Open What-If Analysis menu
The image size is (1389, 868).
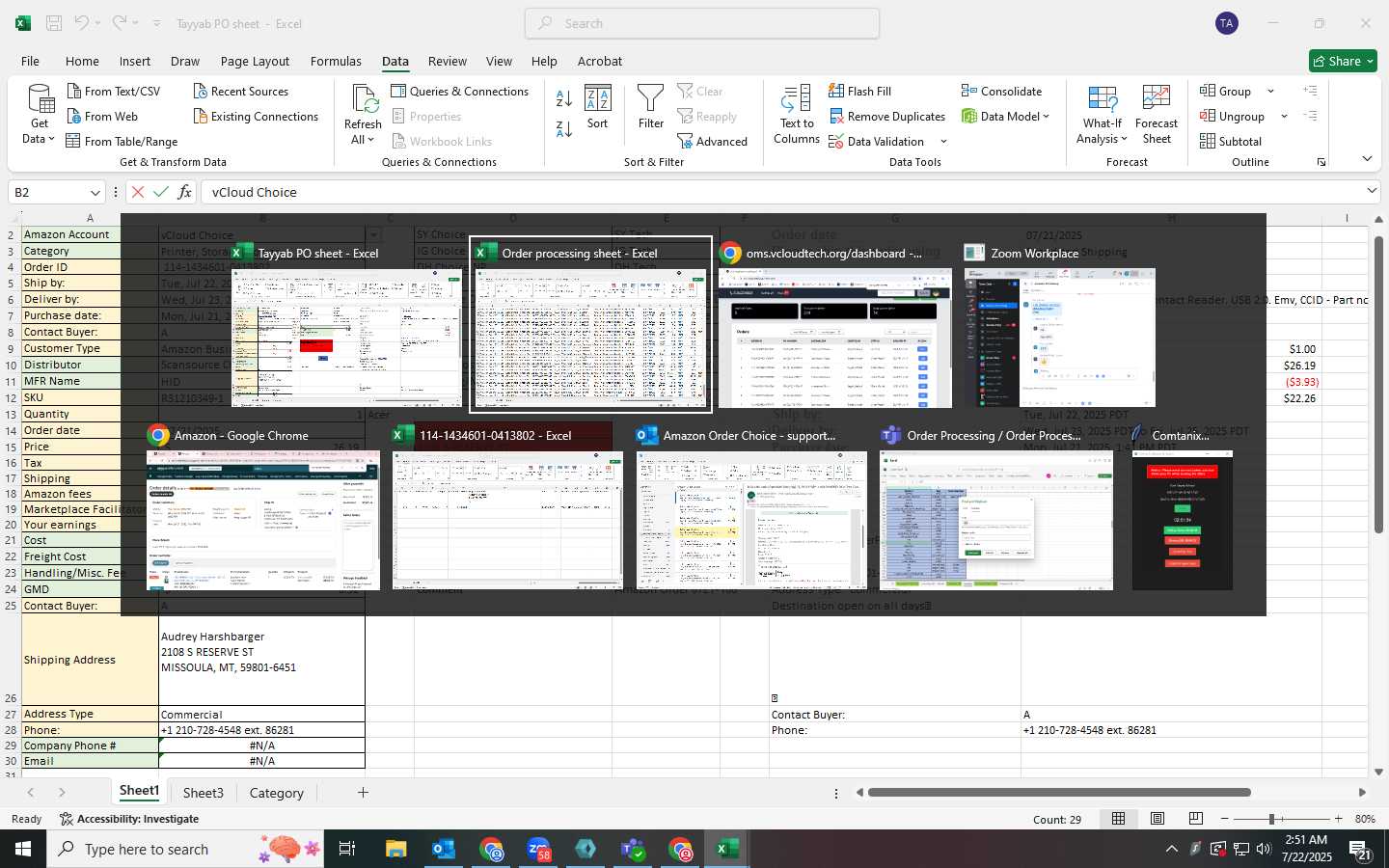pos(1102,115)
